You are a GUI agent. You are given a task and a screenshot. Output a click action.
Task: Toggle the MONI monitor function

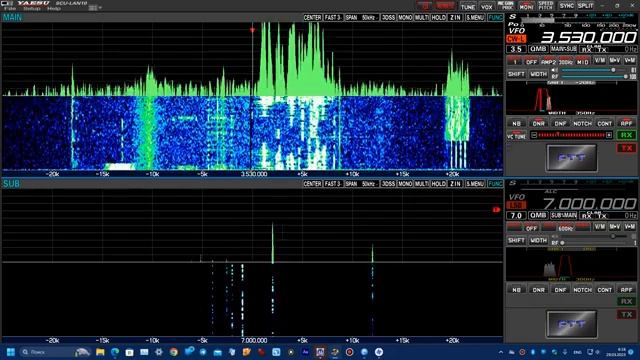coord(526,7)
